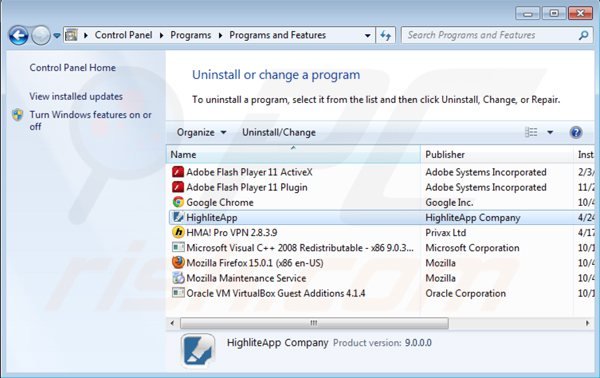
Task: Click Adobe Flash Player 11 Plugin icon
Action: [178, 187]
